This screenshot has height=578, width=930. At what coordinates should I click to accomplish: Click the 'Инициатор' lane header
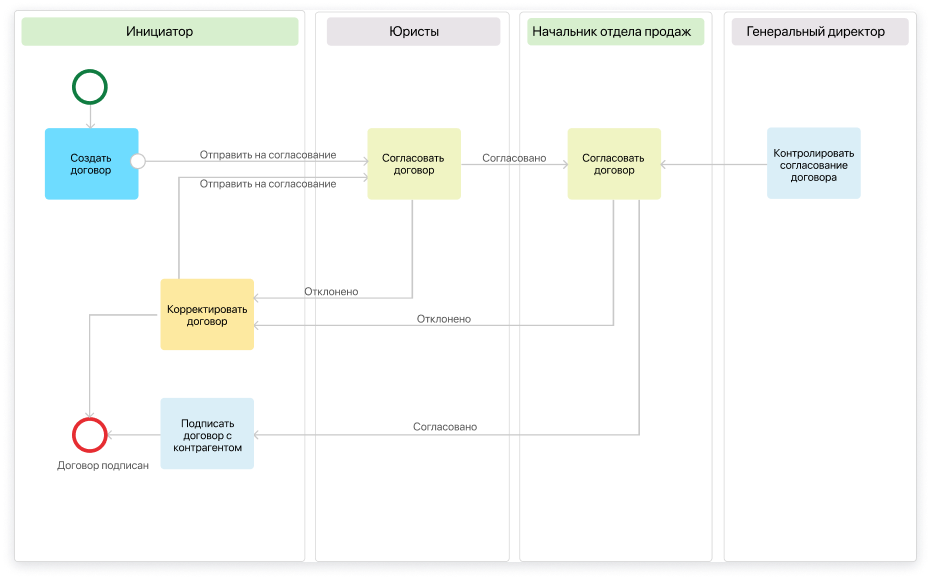click(x=160, y=32)
